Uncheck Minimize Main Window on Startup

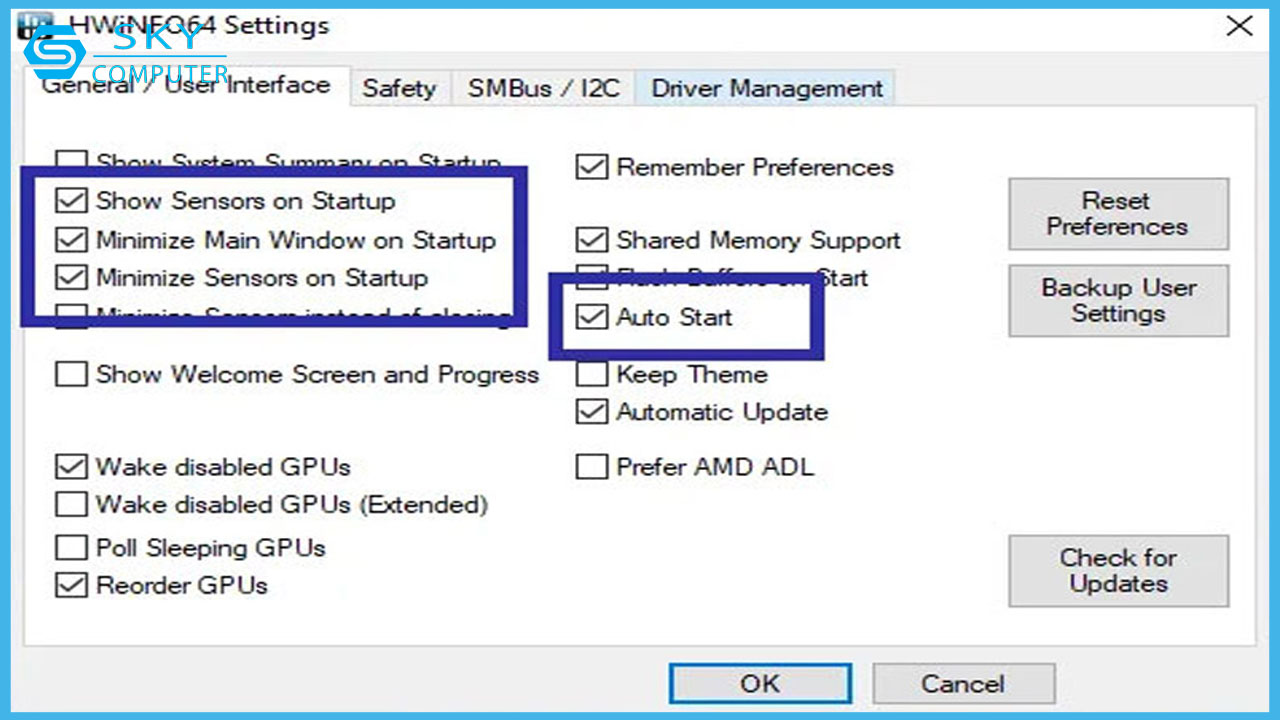point(71,240)
